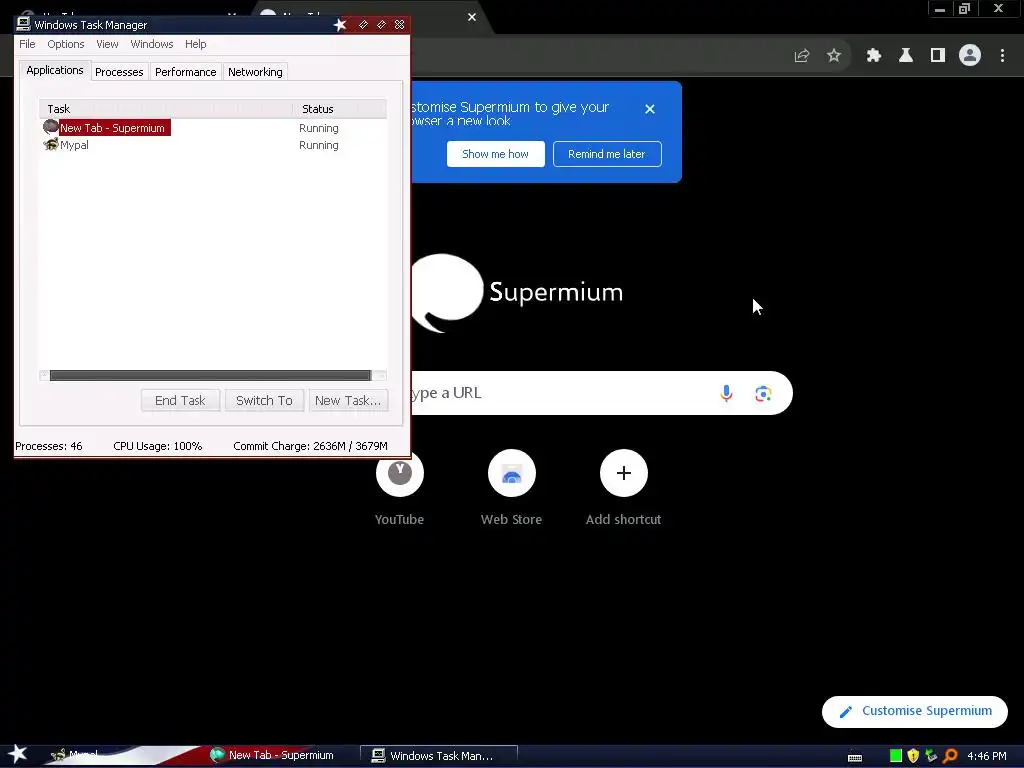This screenshot has height=768, width=1024.
Task: Click the star icon in Task Manager title bar
Action: [340, 25]
